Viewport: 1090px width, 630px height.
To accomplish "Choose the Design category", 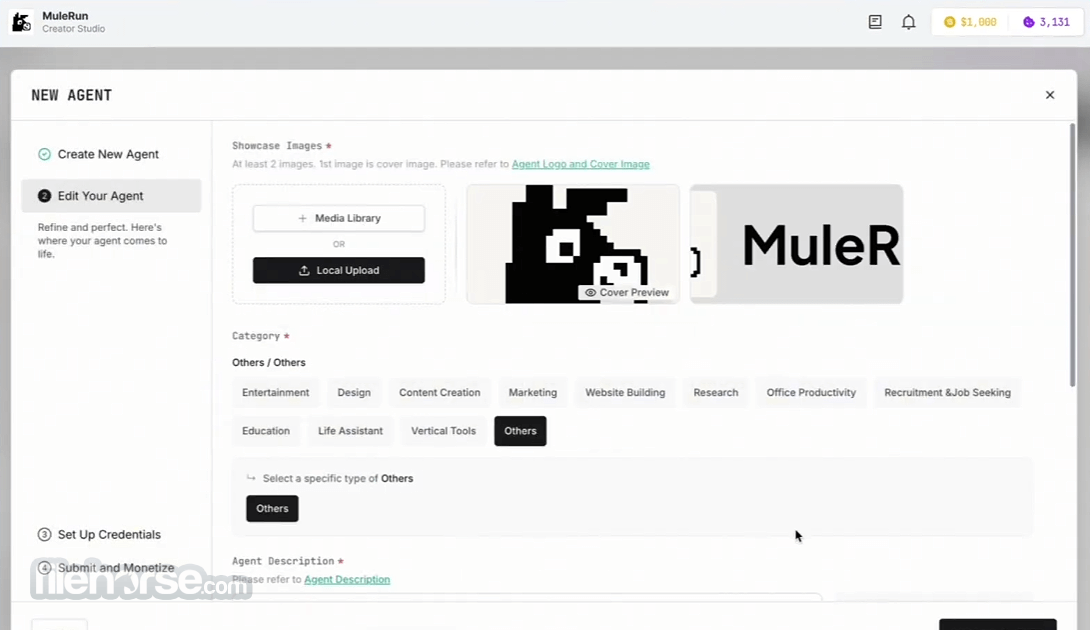I will coord(354,393).
